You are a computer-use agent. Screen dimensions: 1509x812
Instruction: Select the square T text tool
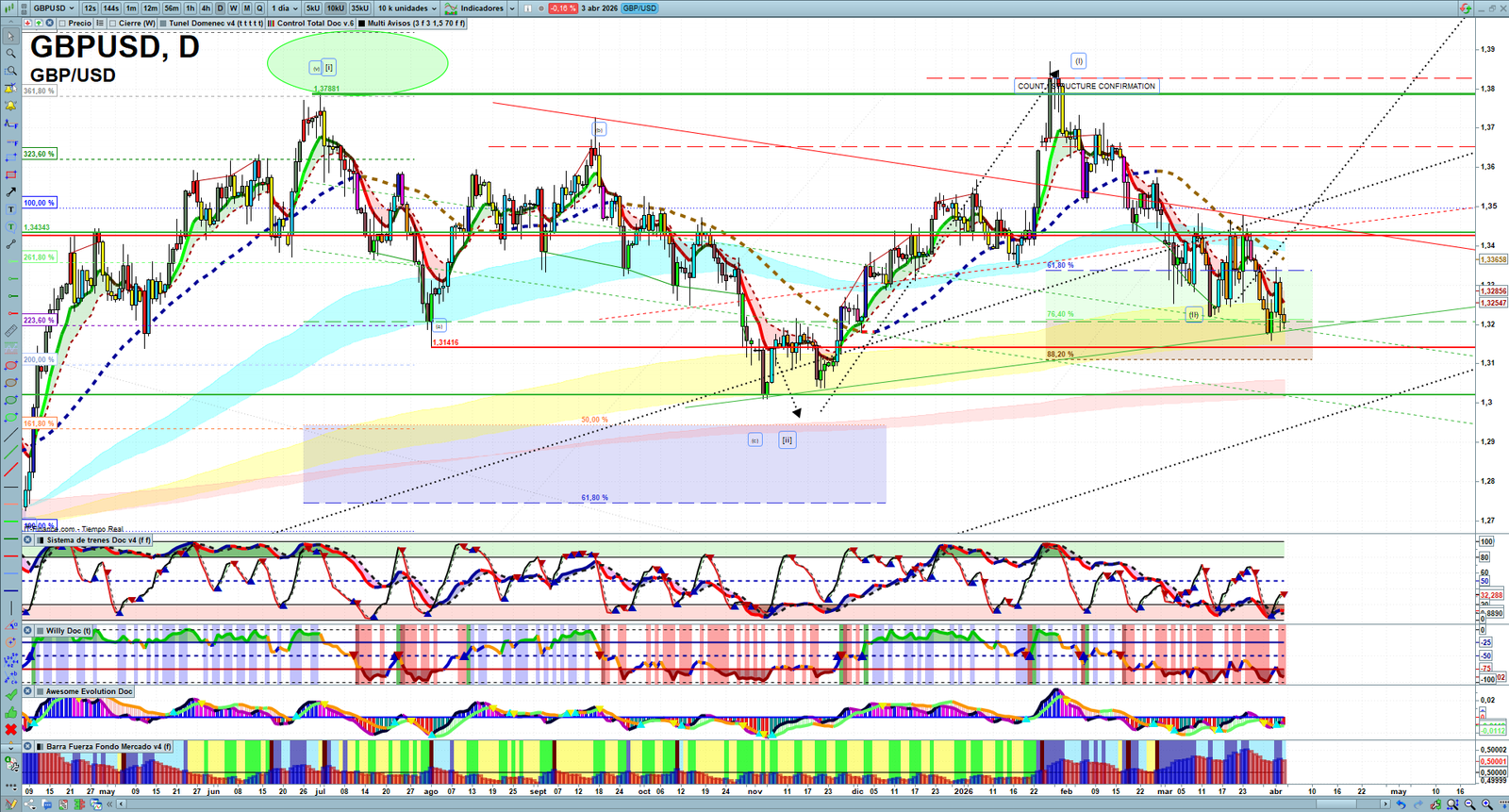(10, 209)
